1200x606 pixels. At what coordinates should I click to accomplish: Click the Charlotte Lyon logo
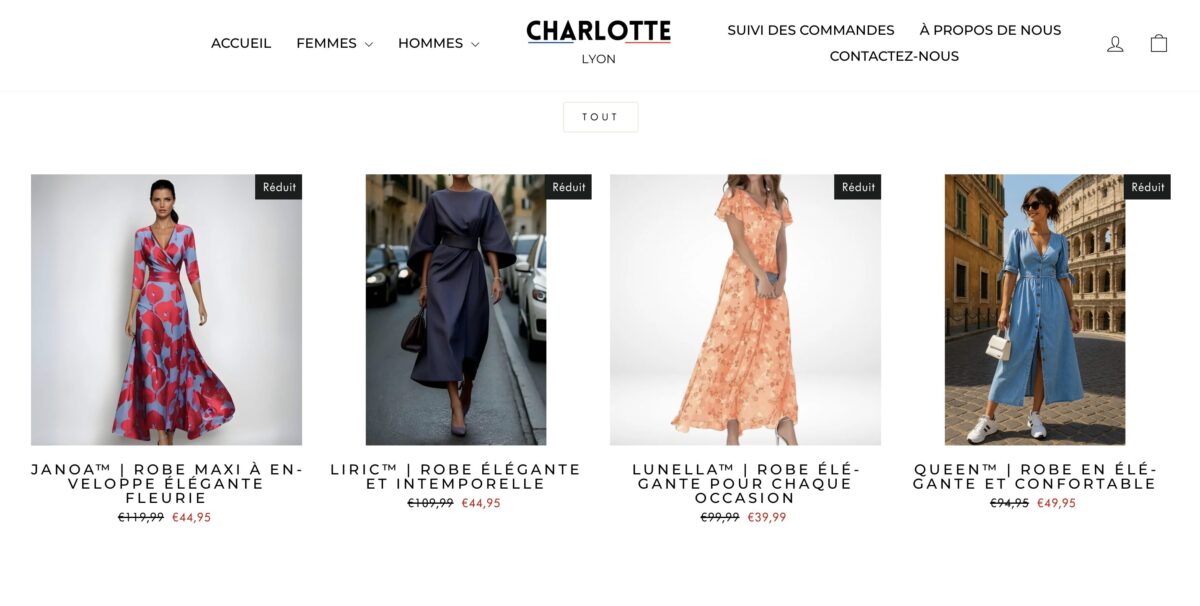pos(599,43)
